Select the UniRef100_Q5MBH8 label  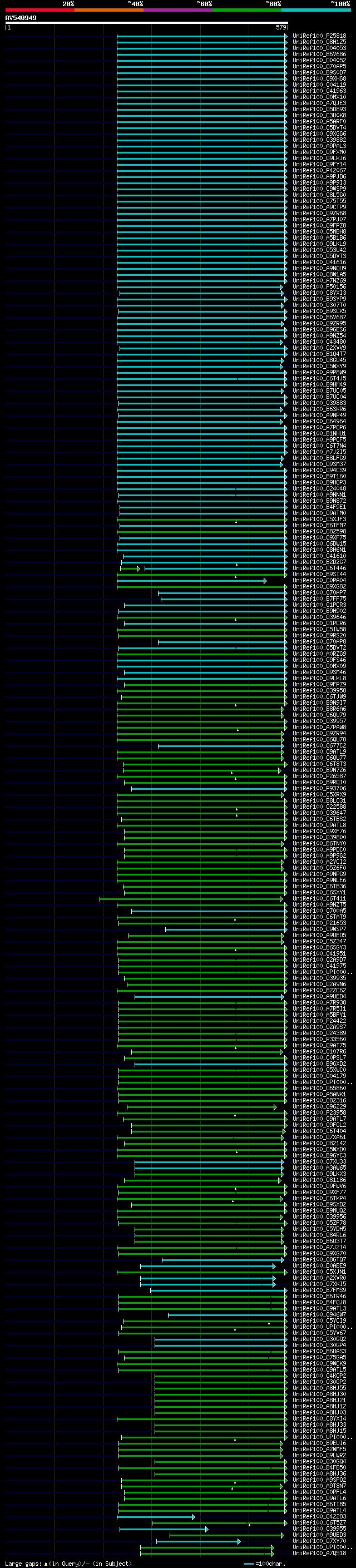coord(319,232)
